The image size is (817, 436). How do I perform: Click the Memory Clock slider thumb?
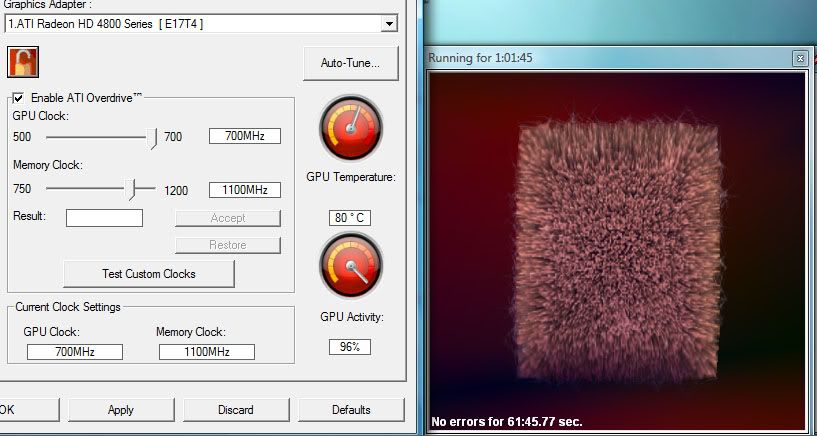(x=132, y=190)
